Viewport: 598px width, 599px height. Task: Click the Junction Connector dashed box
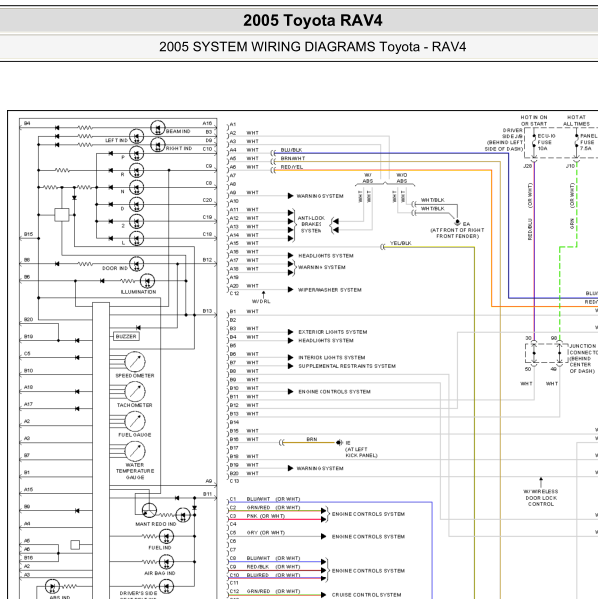pos(547,353)
